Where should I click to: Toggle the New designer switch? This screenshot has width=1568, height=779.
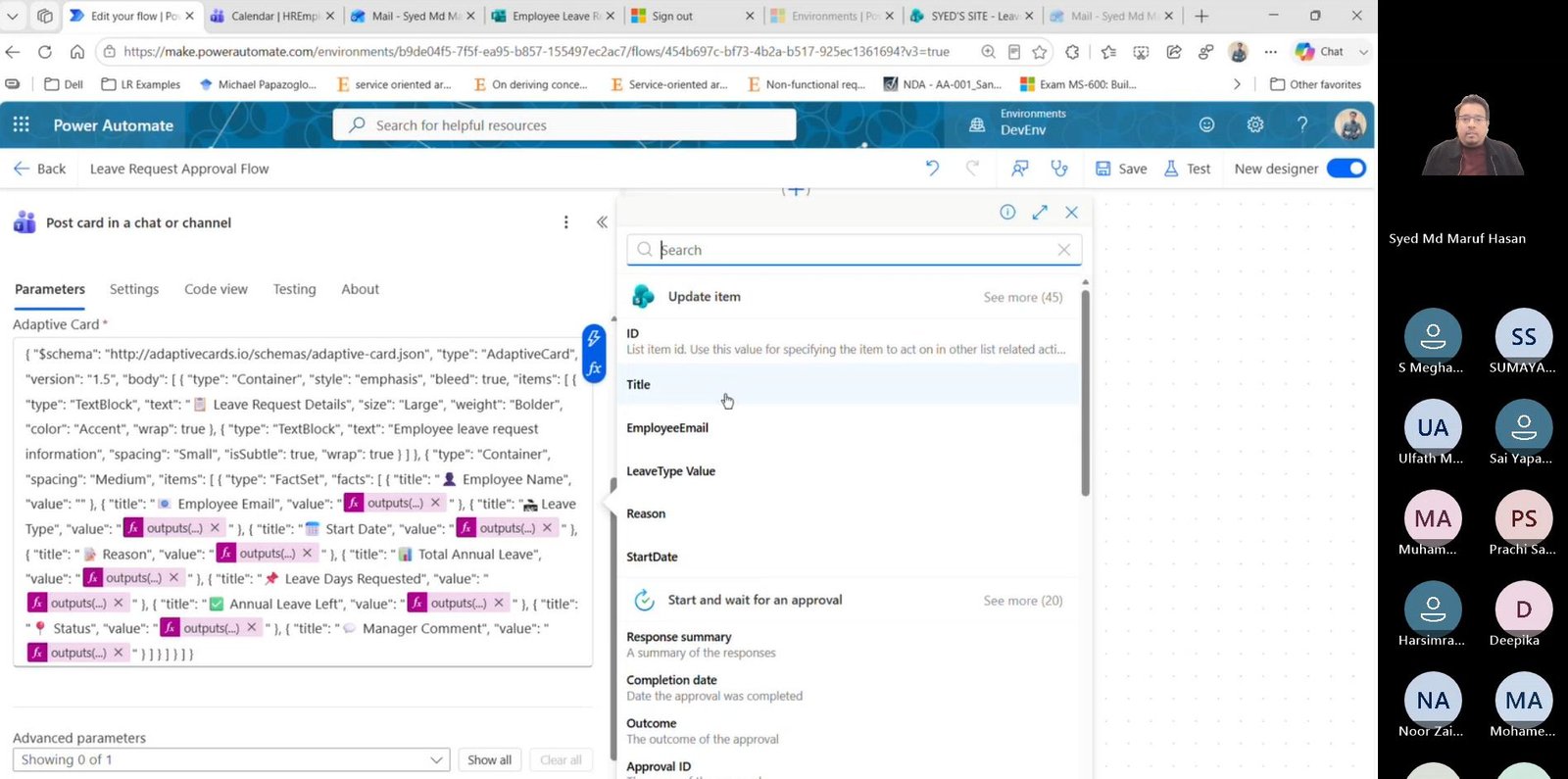(1346, 169)
